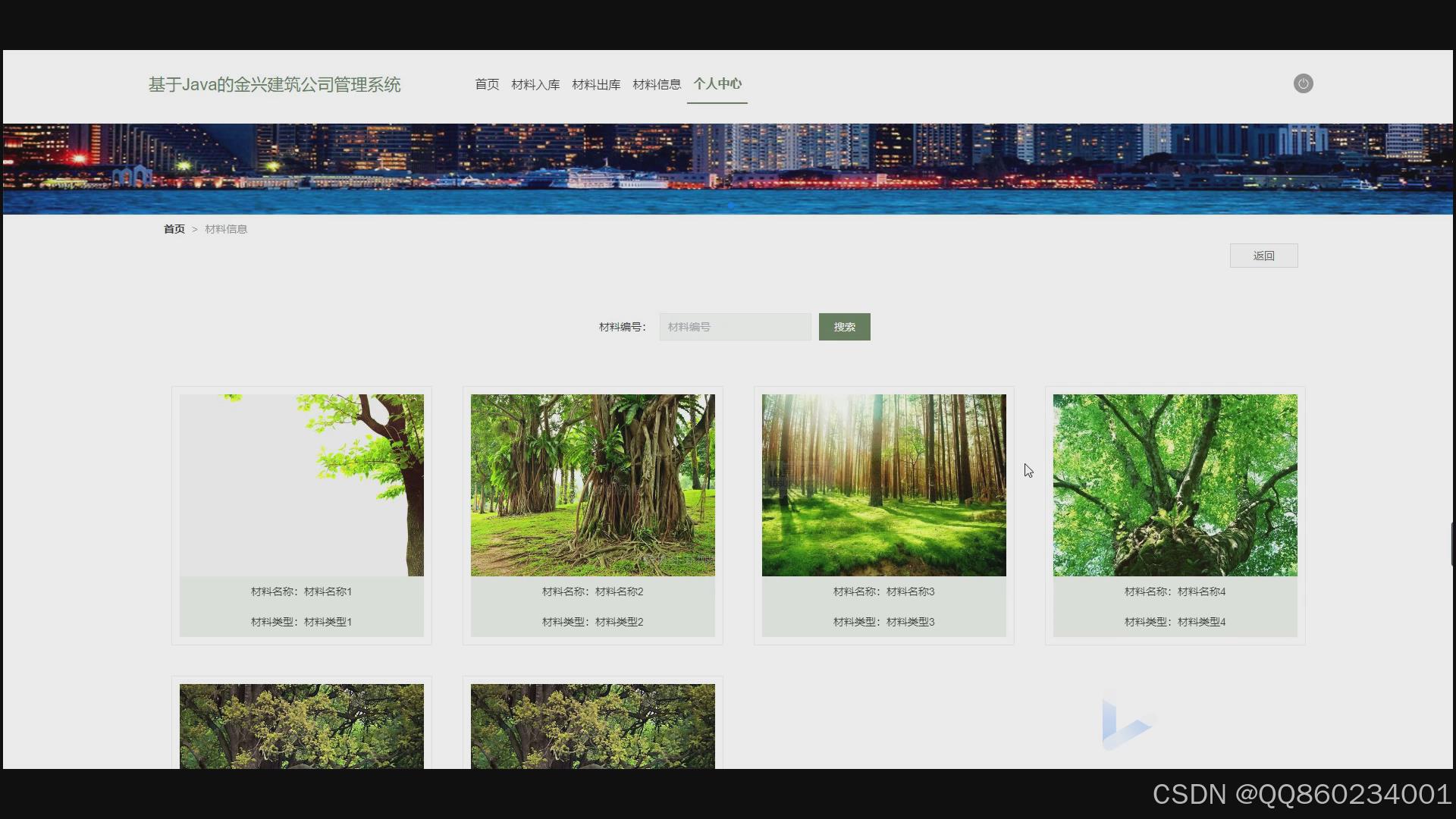Click the text 材料名称：材料名称3

pyautogui.click(x=884, y=591)
